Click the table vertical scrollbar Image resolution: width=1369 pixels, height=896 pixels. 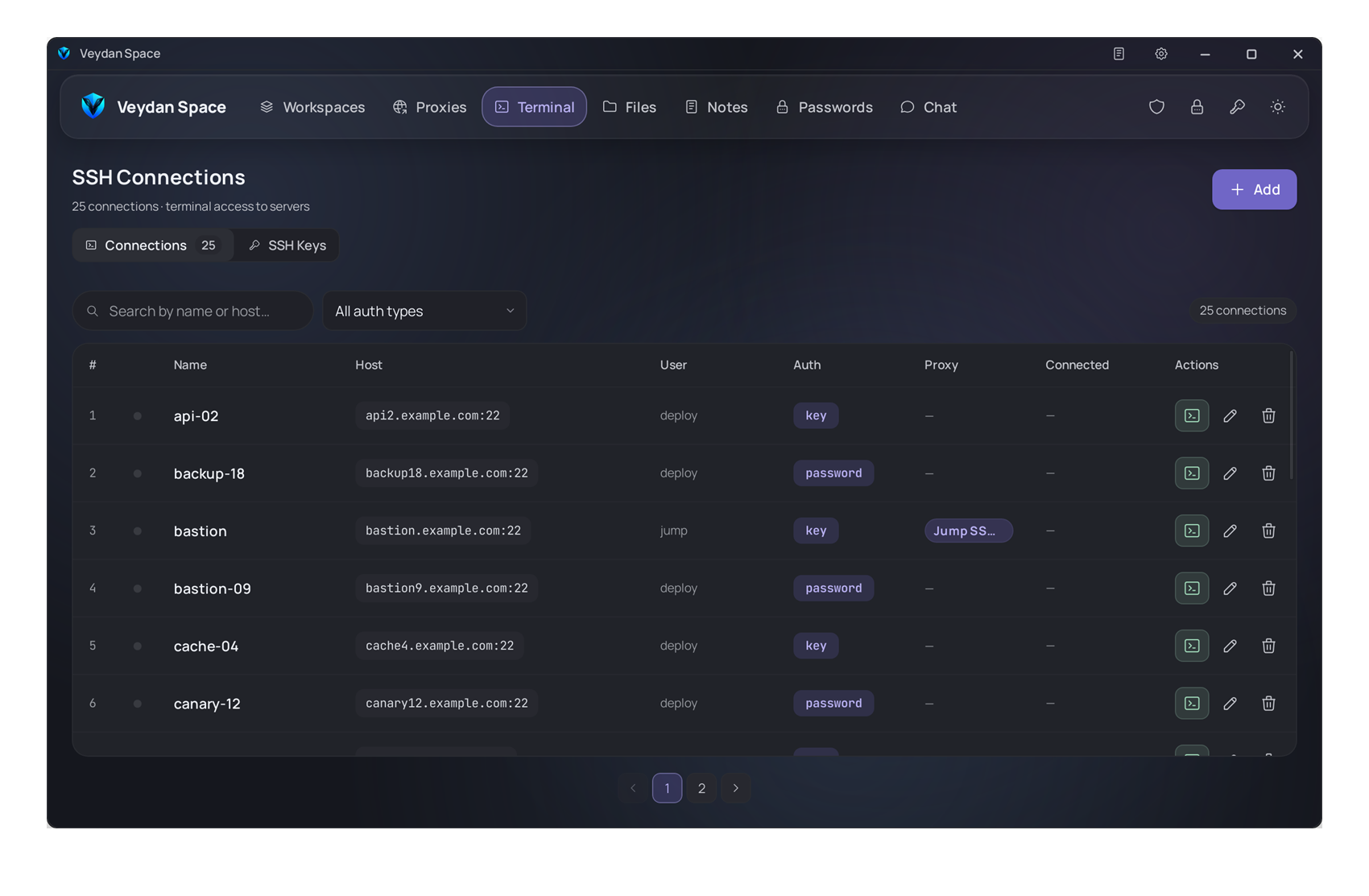tap(1292, 415)
